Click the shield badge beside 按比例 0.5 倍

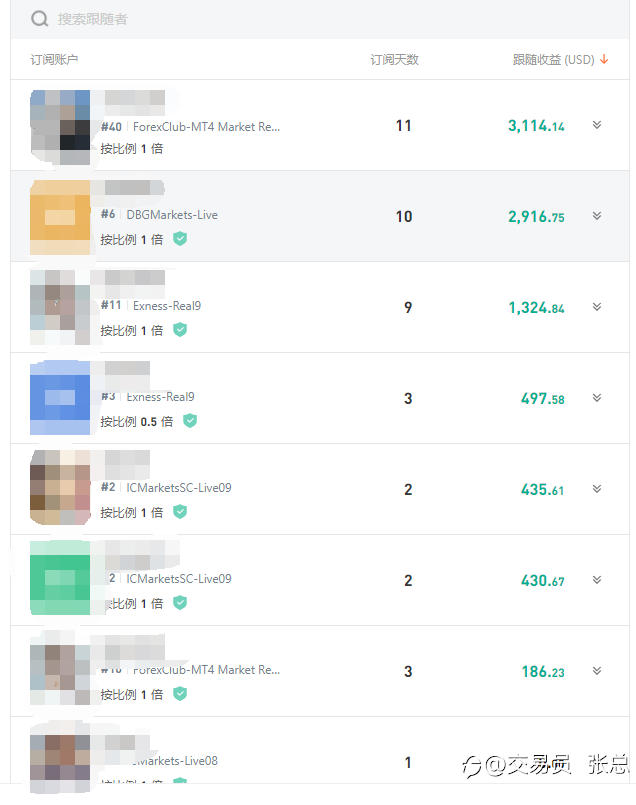pyautogui.click(x=190, y=420)
